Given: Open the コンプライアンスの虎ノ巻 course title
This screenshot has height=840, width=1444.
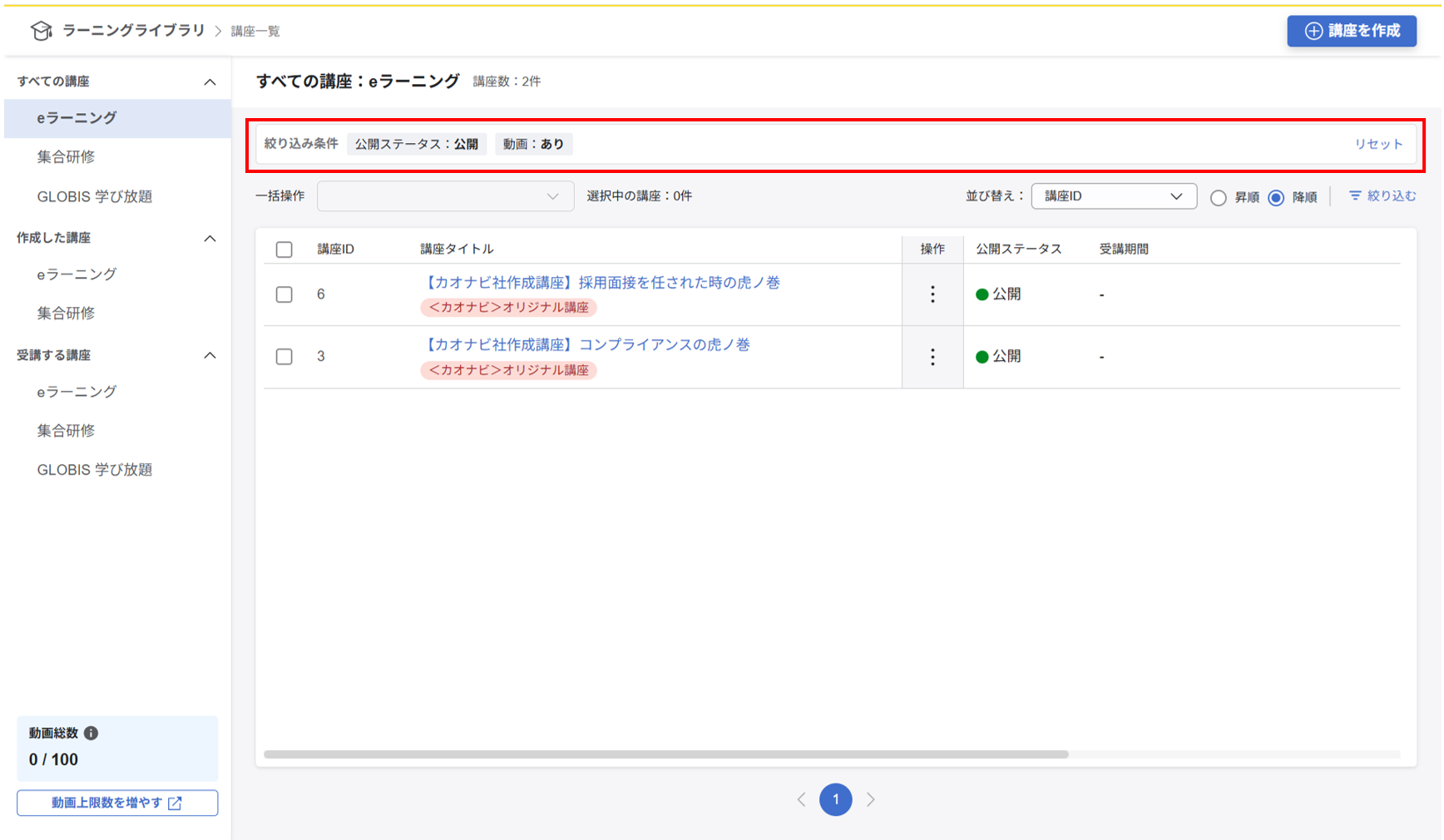Looking at the screenshot, I should (x=587, y=345).
